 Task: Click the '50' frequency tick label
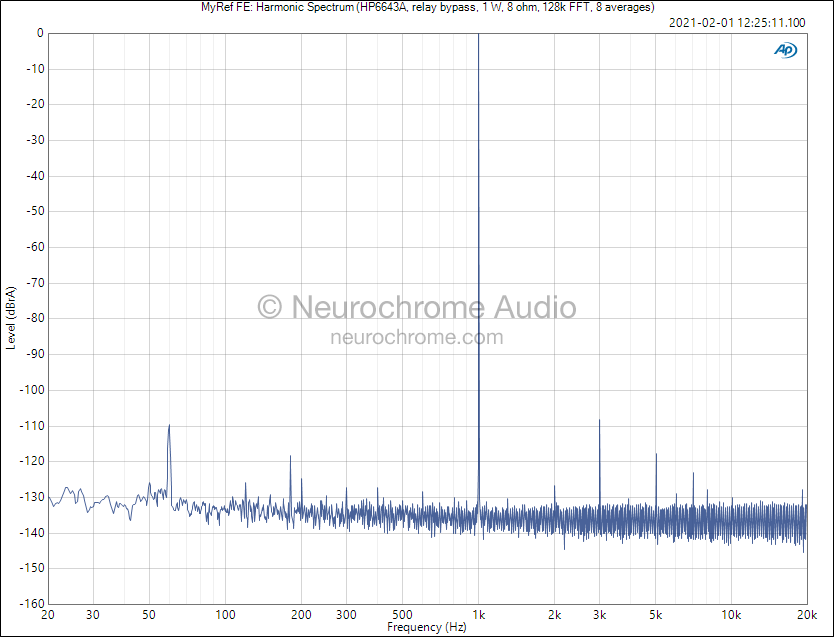click(149, 615)
